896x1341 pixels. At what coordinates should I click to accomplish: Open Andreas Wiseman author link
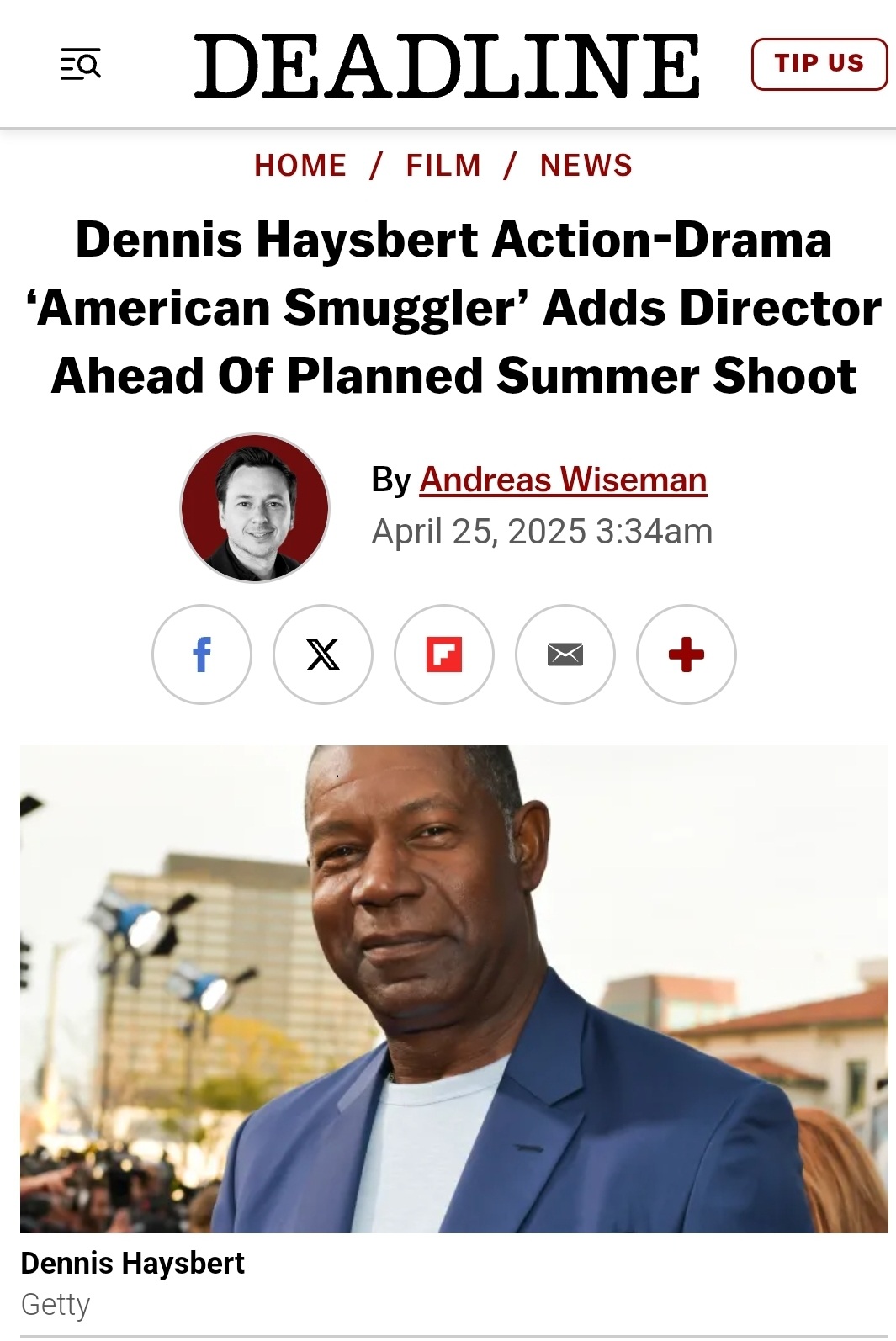pyautogui.click(x=564, y=480)
